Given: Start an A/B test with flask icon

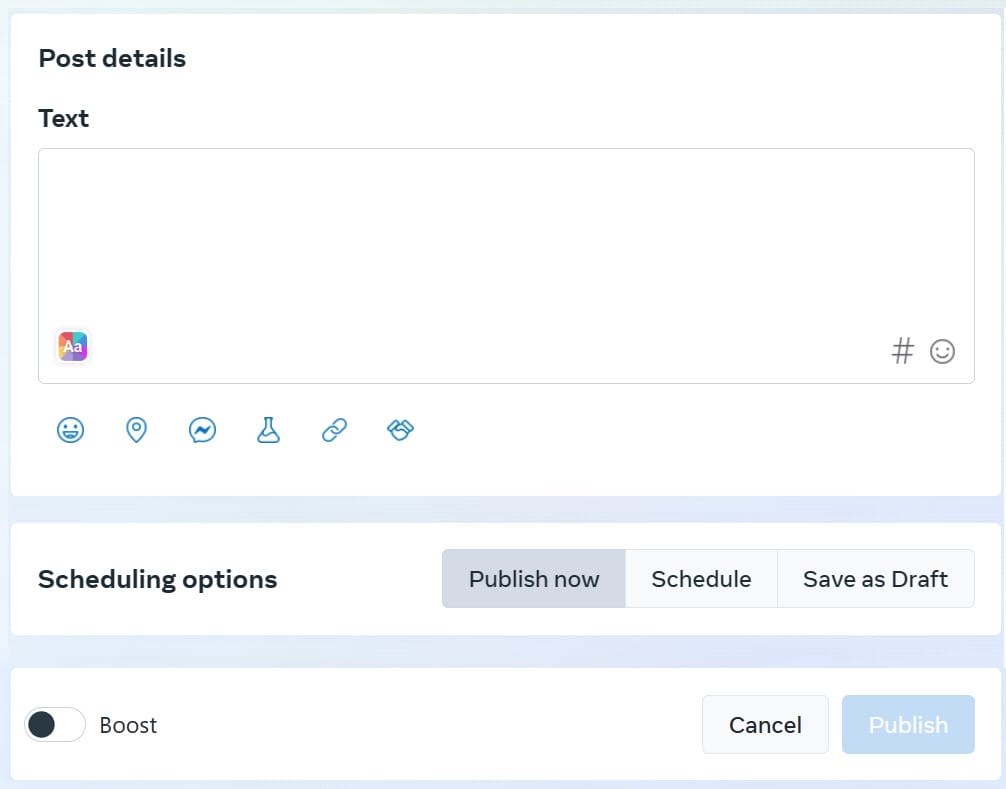Looking at the screenshot, I should 268,431.
